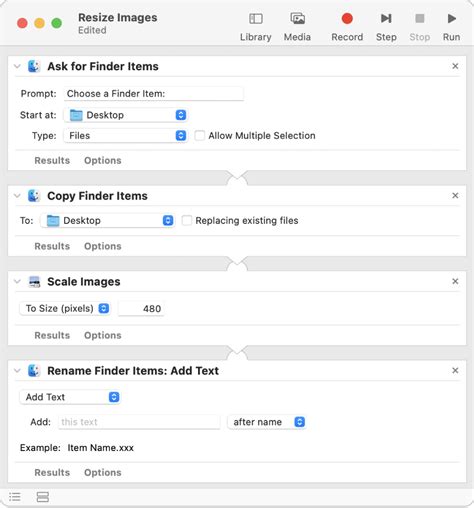Start recording with the Record button
474x508 pixels.
tap(347, 18)
